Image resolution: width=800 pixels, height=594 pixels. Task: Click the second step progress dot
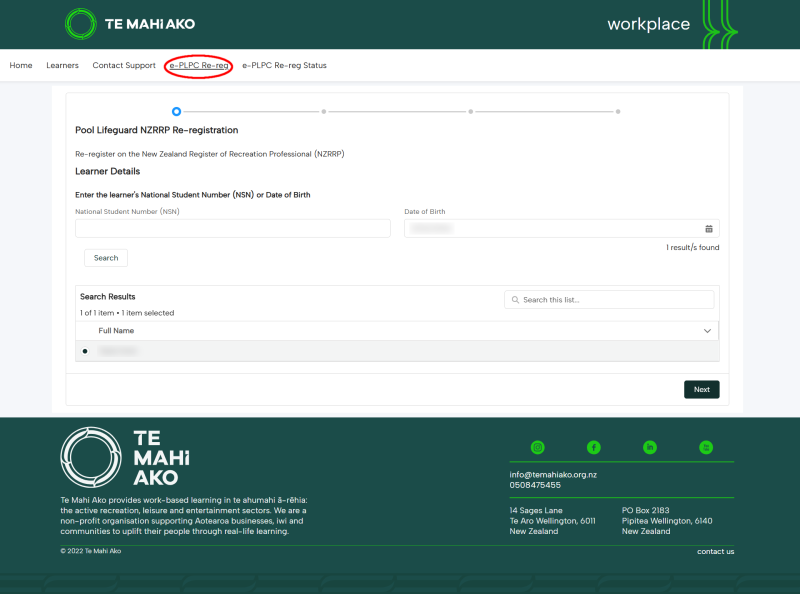323,111
